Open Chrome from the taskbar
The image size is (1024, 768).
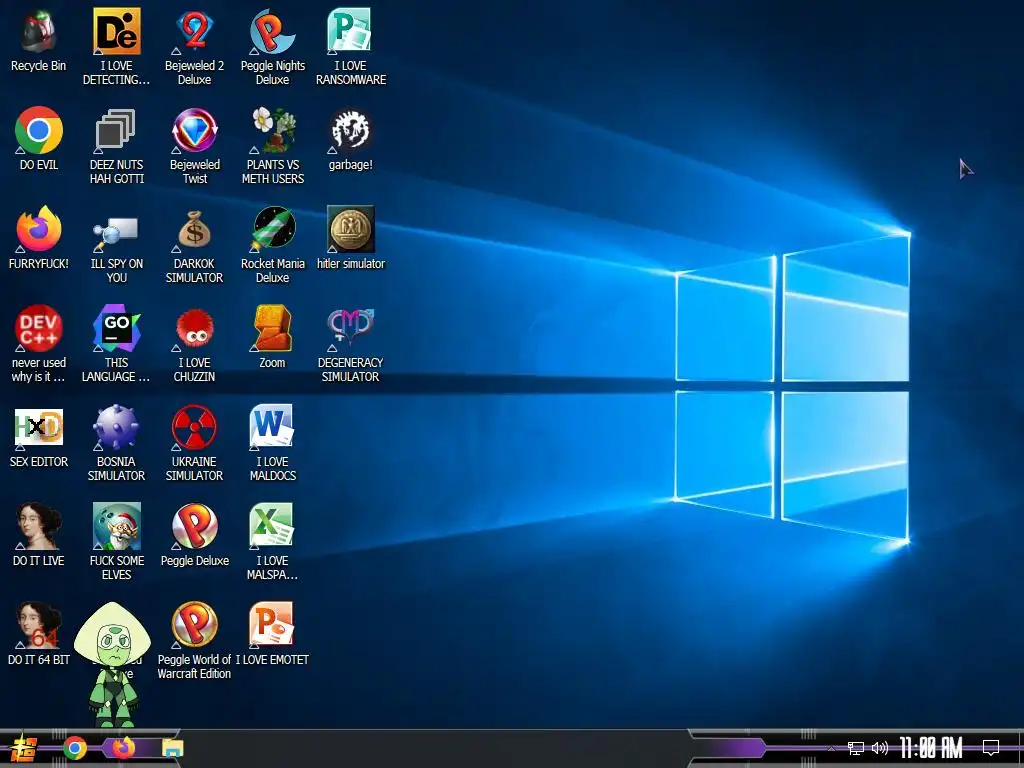point(74,748)
